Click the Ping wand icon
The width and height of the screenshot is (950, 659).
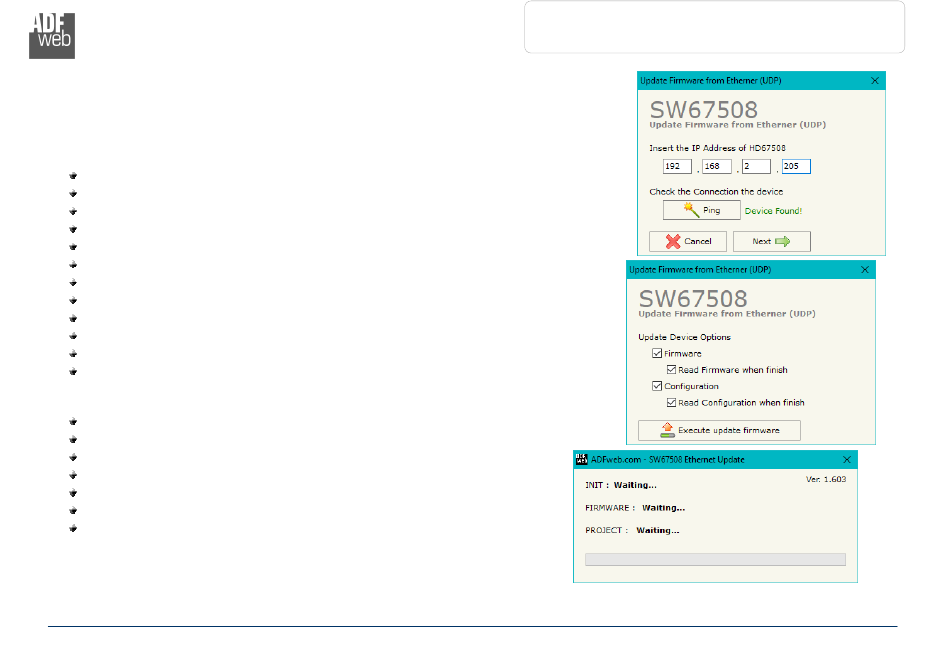[x=691, y=210]
